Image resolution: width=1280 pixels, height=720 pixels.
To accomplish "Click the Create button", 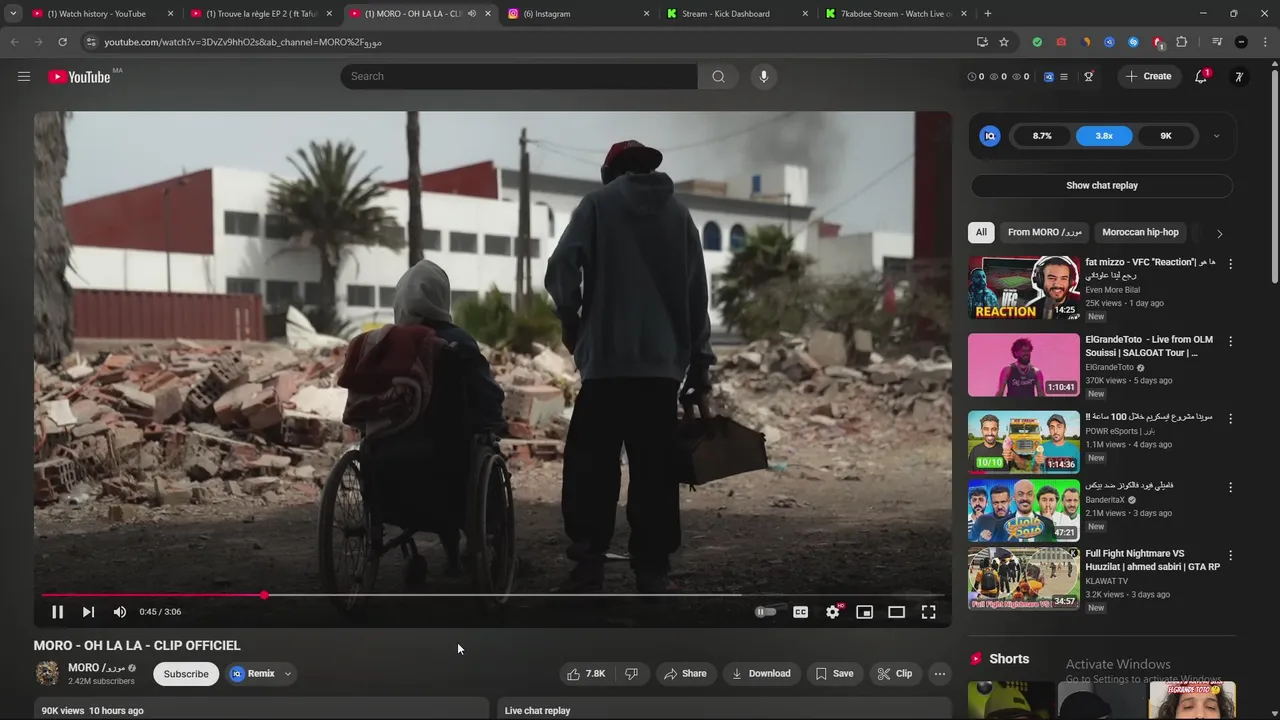I will pos(1148,76).
